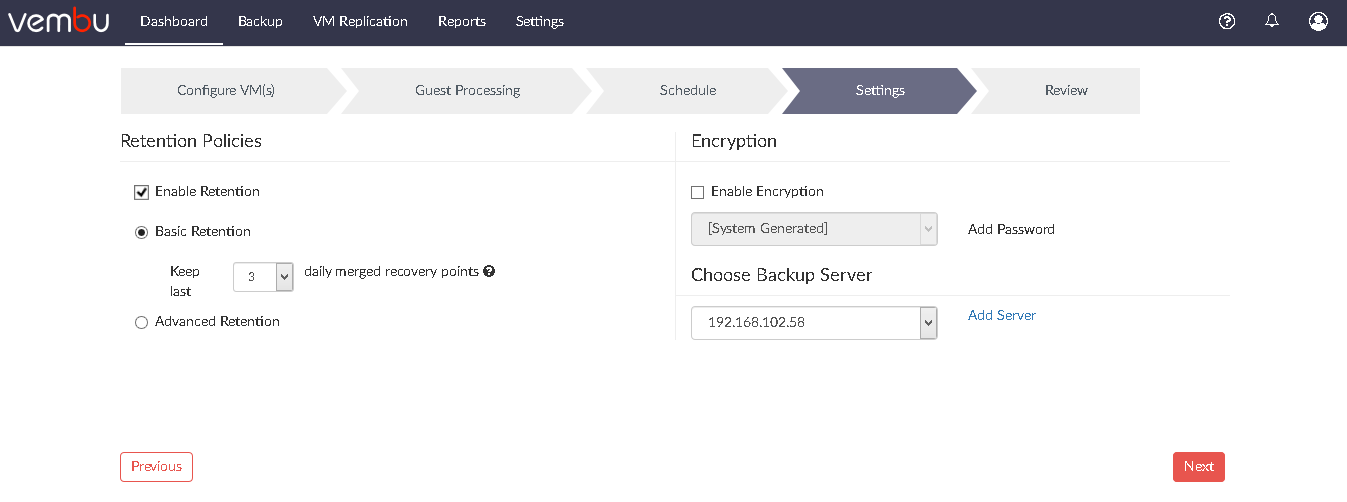Click the Add Server link

pos(1002,315)
